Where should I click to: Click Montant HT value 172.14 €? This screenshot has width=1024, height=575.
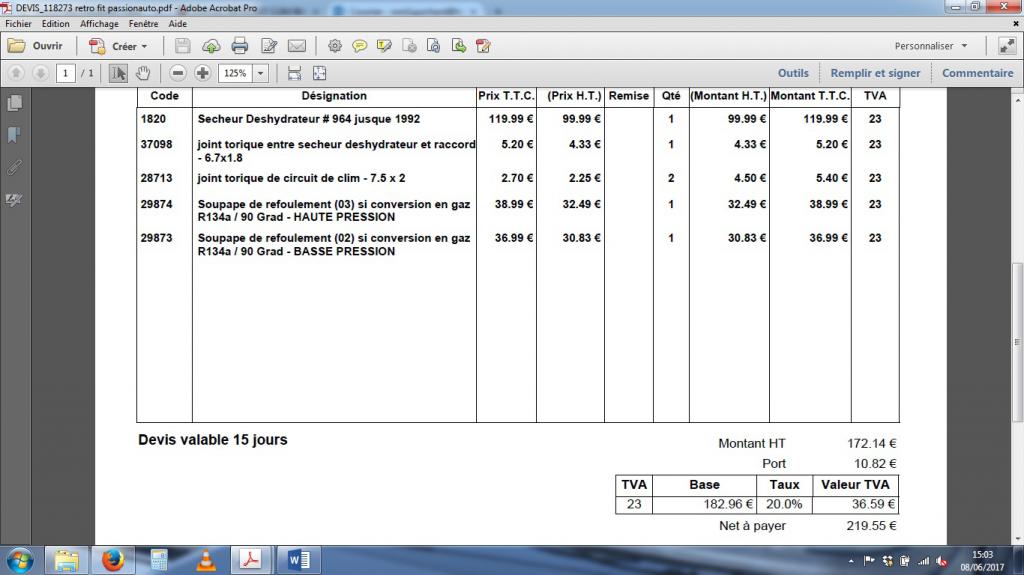(871, 443)
